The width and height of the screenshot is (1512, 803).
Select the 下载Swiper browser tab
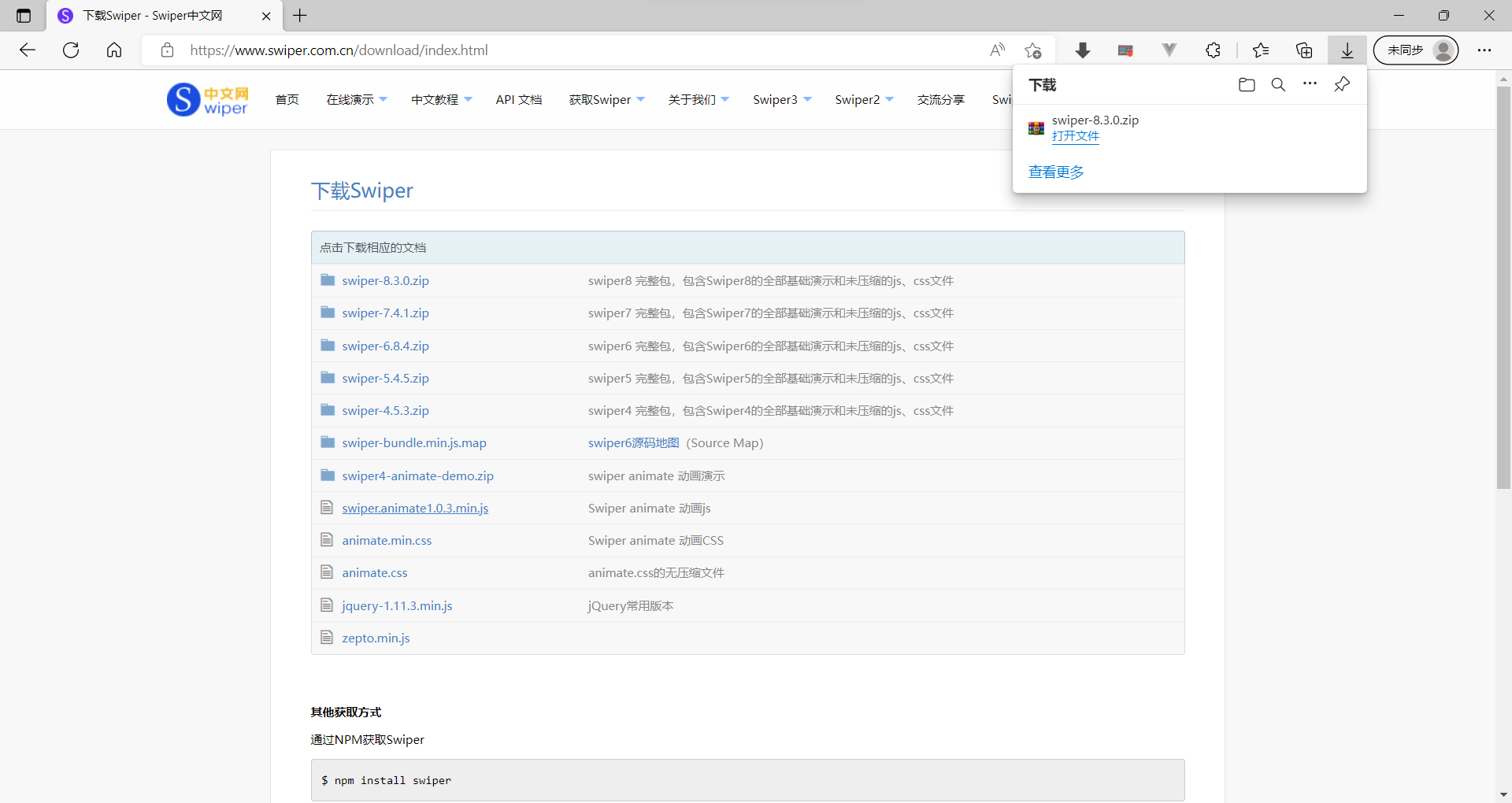click(164, 16)
